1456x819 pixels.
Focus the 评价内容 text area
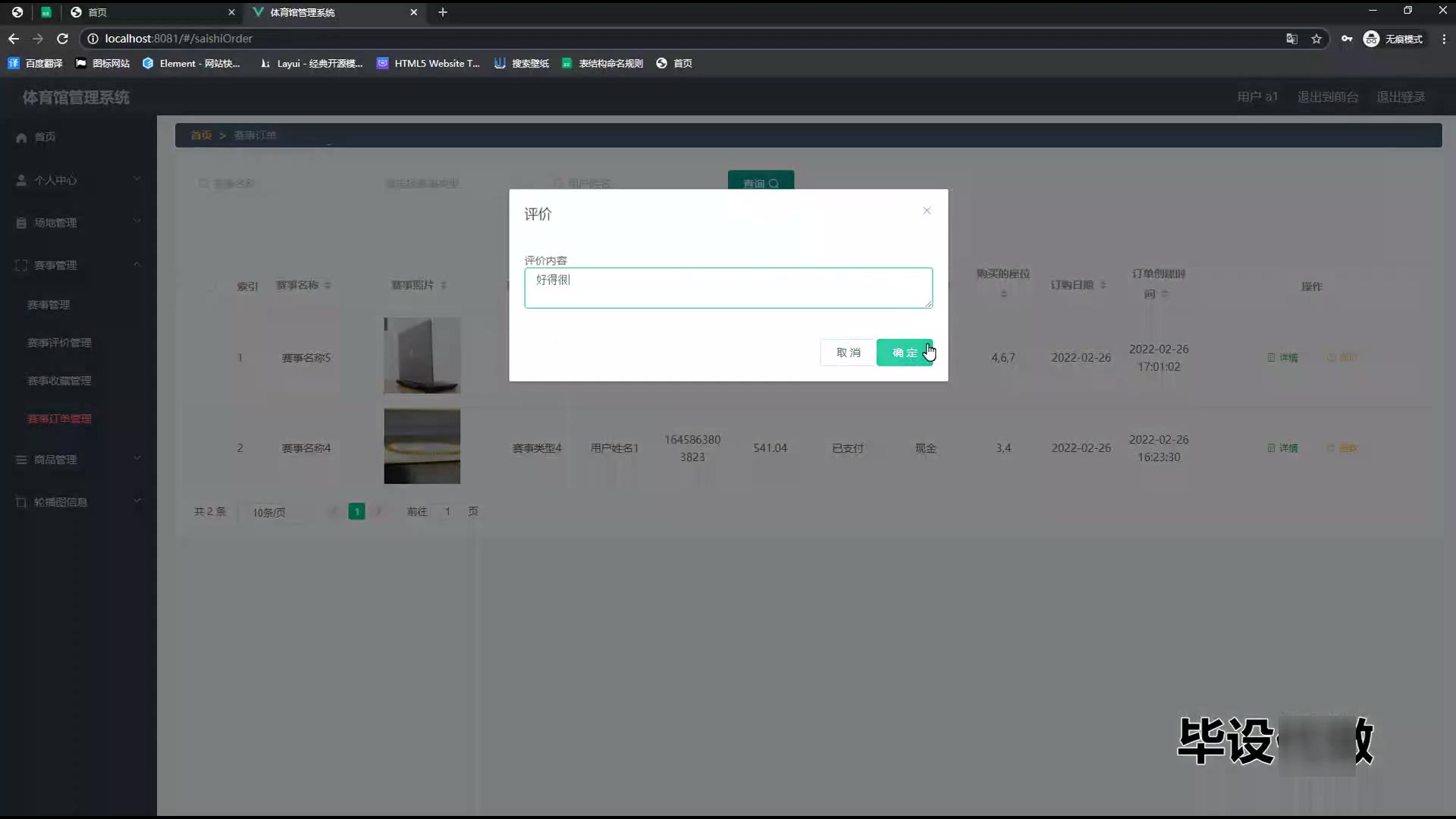click(x=728, y=287)
